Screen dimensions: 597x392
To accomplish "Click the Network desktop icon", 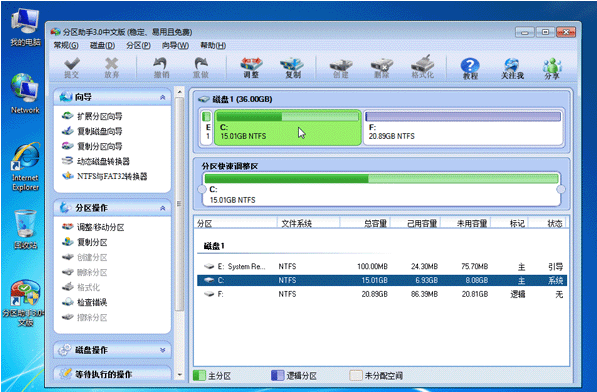I will [25, 94].
